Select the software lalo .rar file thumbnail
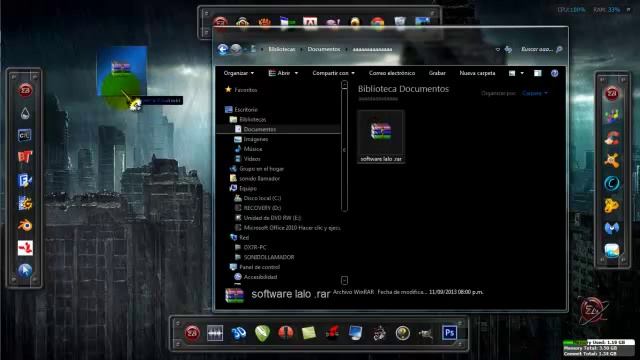Viewport: 640px width, 360px height. 381,137
